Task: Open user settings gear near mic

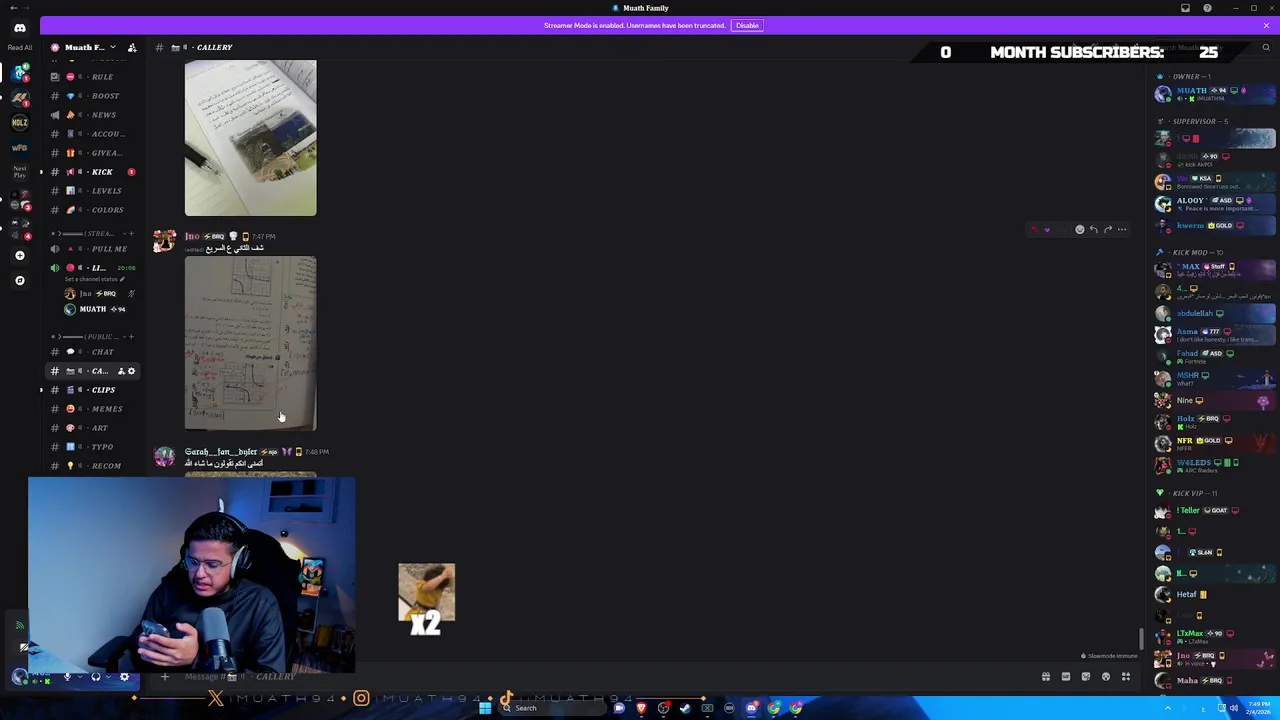Action: click(x=124, y=677)
